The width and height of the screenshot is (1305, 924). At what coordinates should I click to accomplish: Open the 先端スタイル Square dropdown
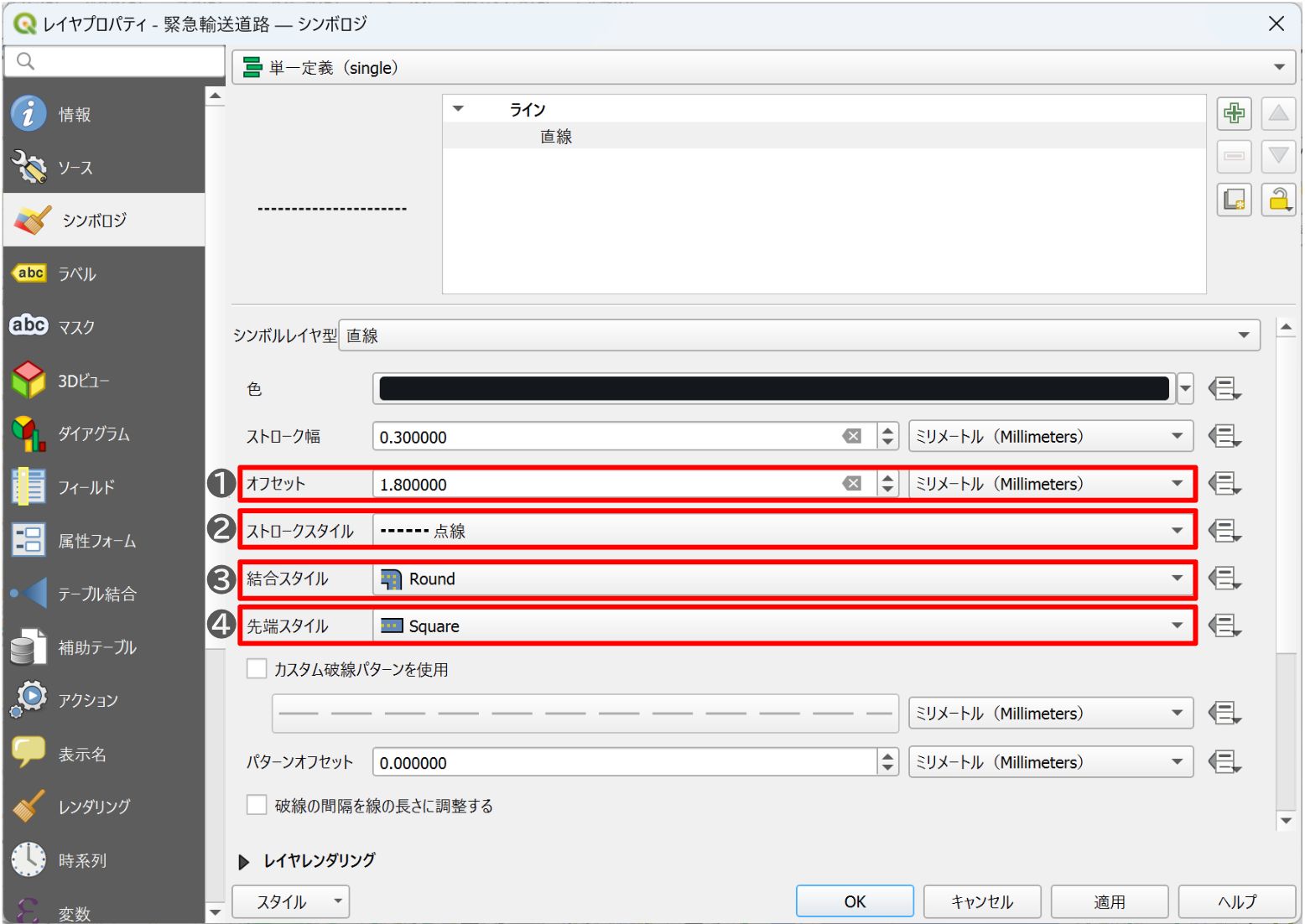[782, 626]
